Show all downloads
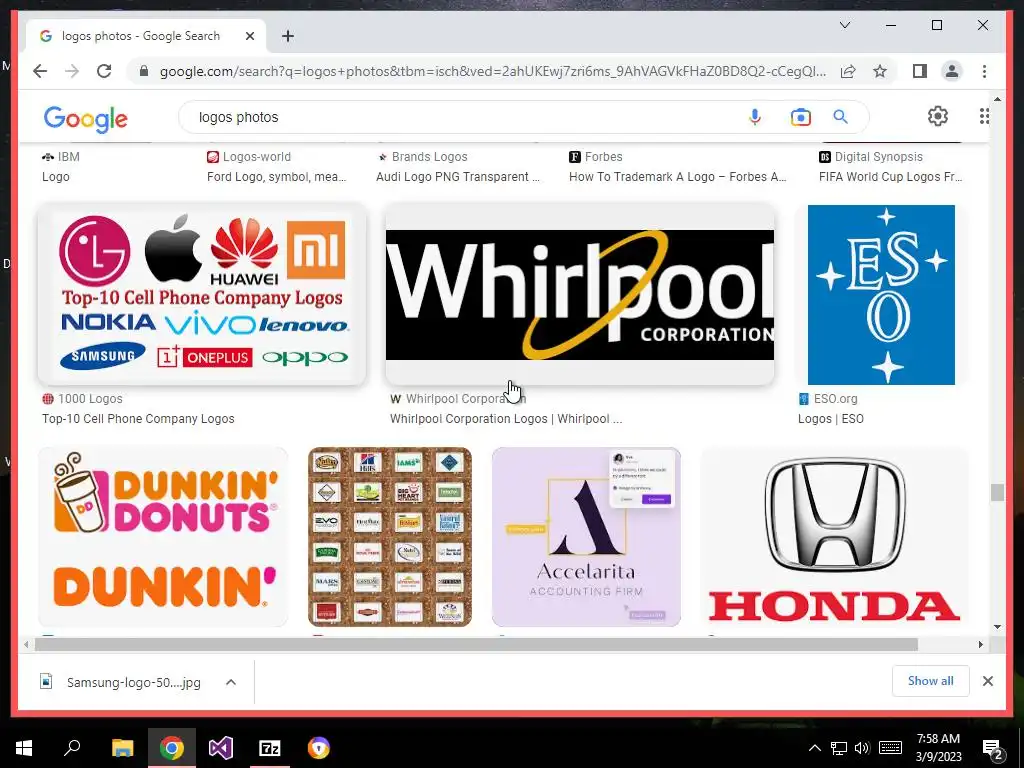 [x=931, y=681]
